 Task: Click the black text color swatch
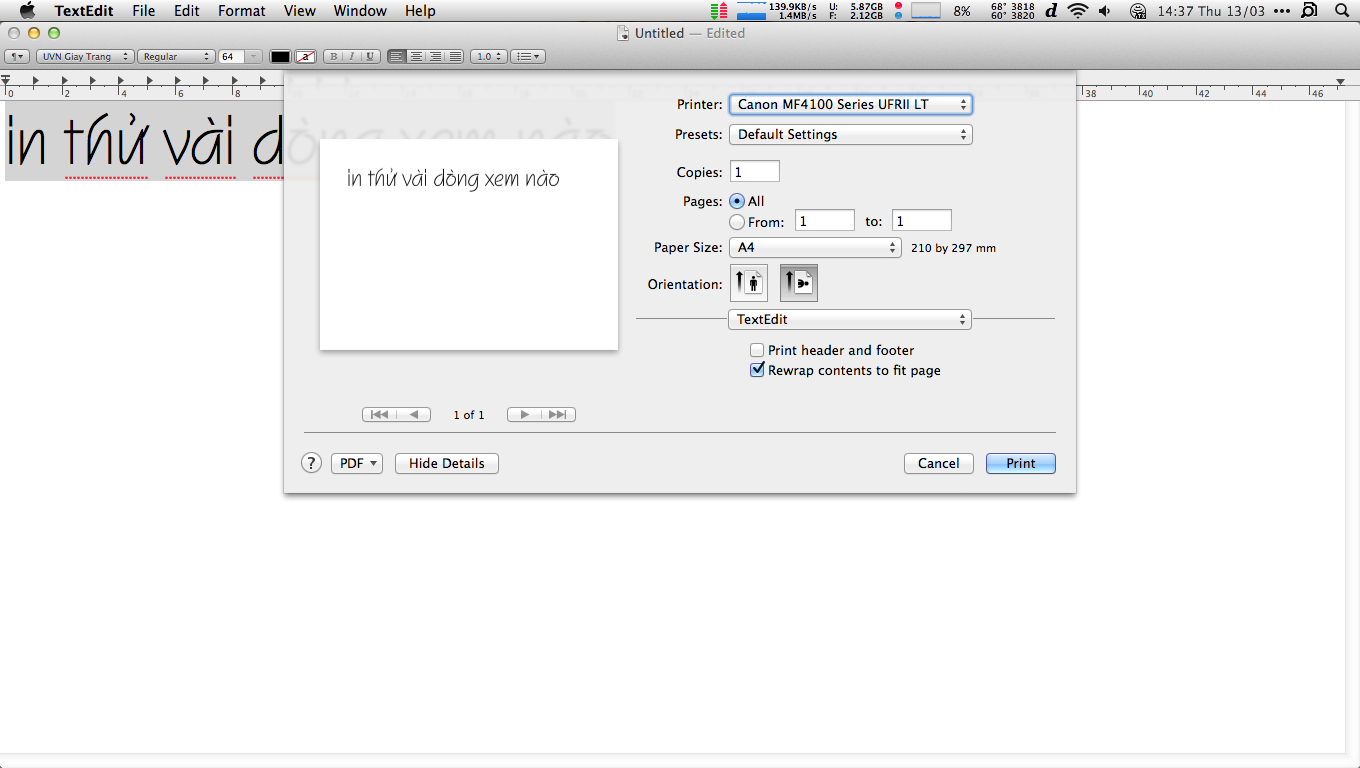(281, 57)
